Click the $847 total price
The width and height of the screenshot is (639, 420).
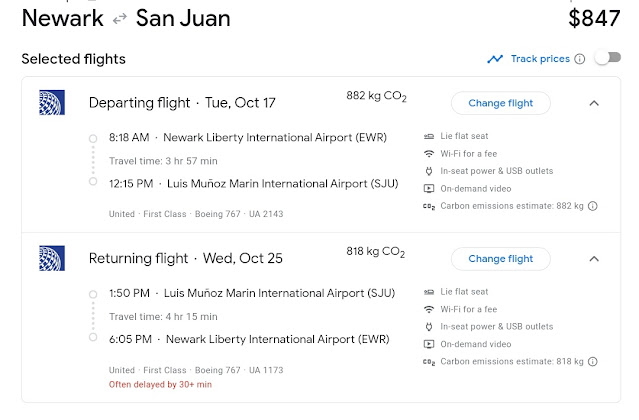point(594,18)
